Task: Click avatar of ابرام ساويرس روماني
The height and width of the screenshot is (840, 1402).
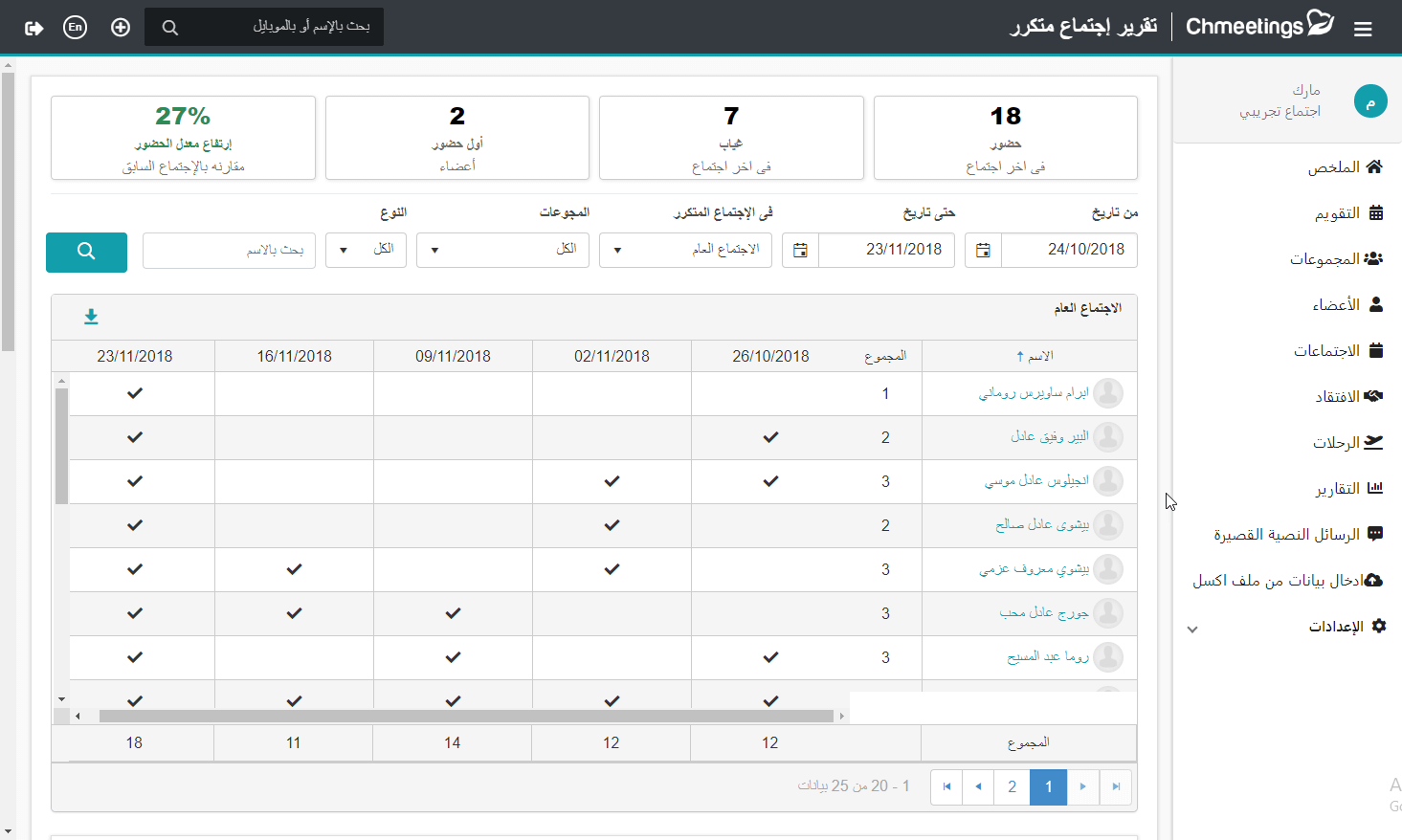Action: pyautogui.click(x=1108, y=393)
